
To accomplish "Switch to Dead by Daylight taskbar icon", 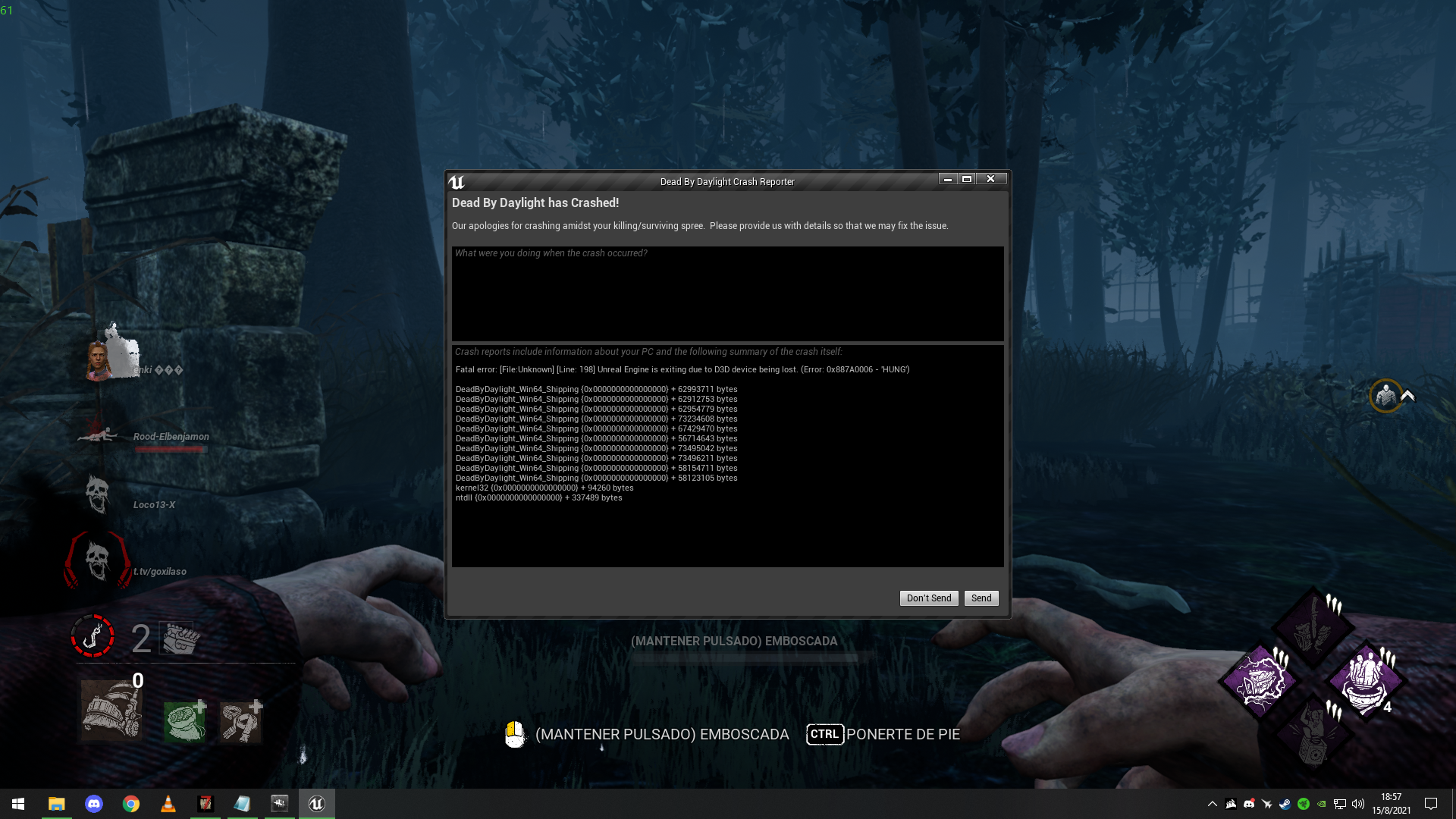I will click(279, 804).
